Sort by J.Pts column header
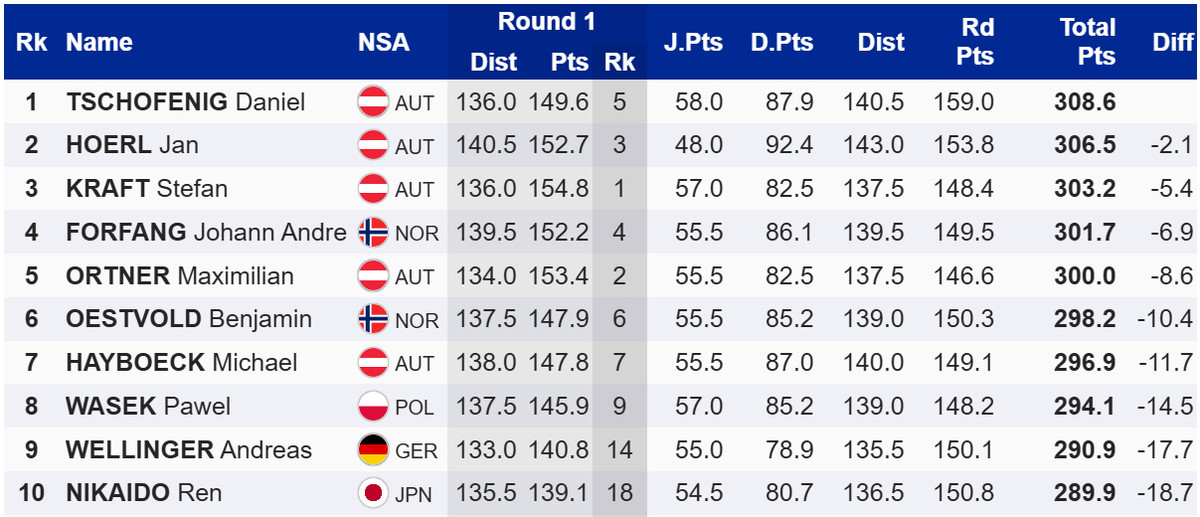 [x=693, y=42]
